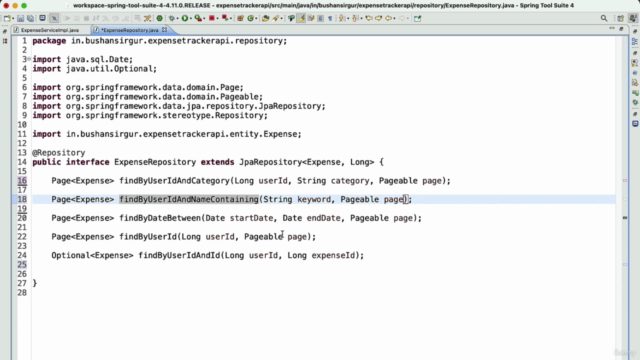Click the Open Type icon

tap(266, 18)
